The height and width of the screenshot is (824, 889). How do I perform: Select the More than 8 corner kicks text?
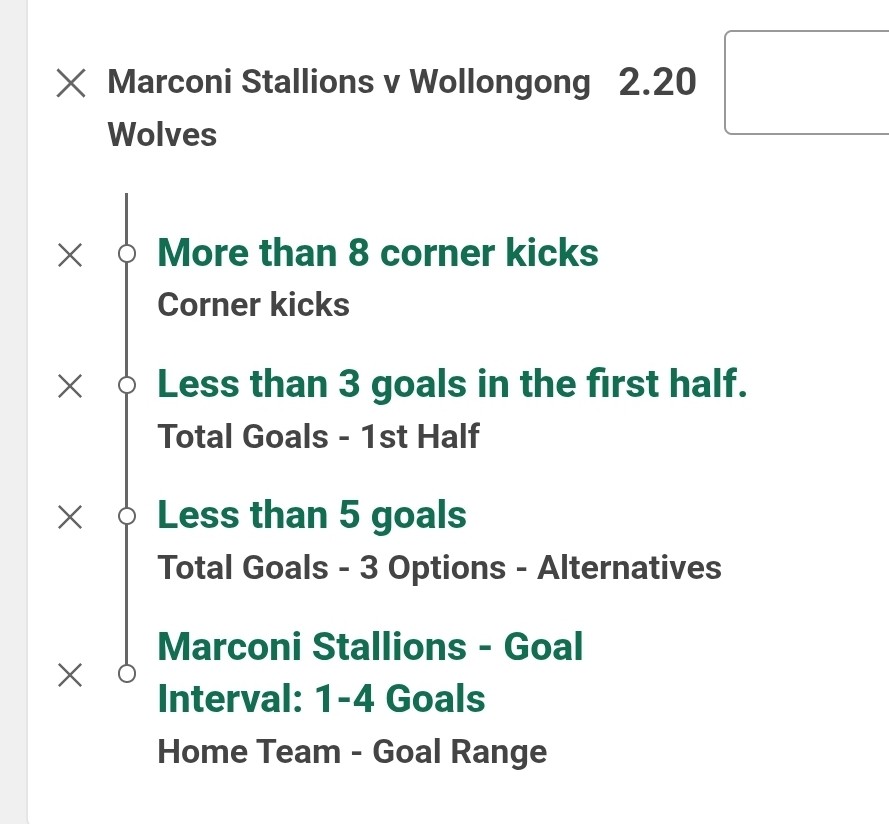[378, 252]
